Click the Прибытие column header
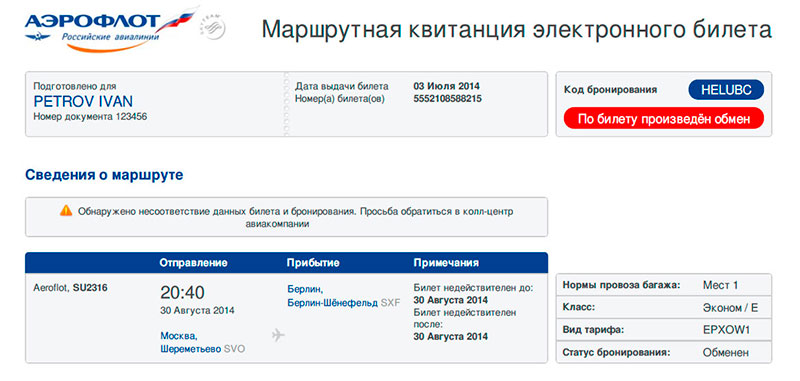 point(313,263)
